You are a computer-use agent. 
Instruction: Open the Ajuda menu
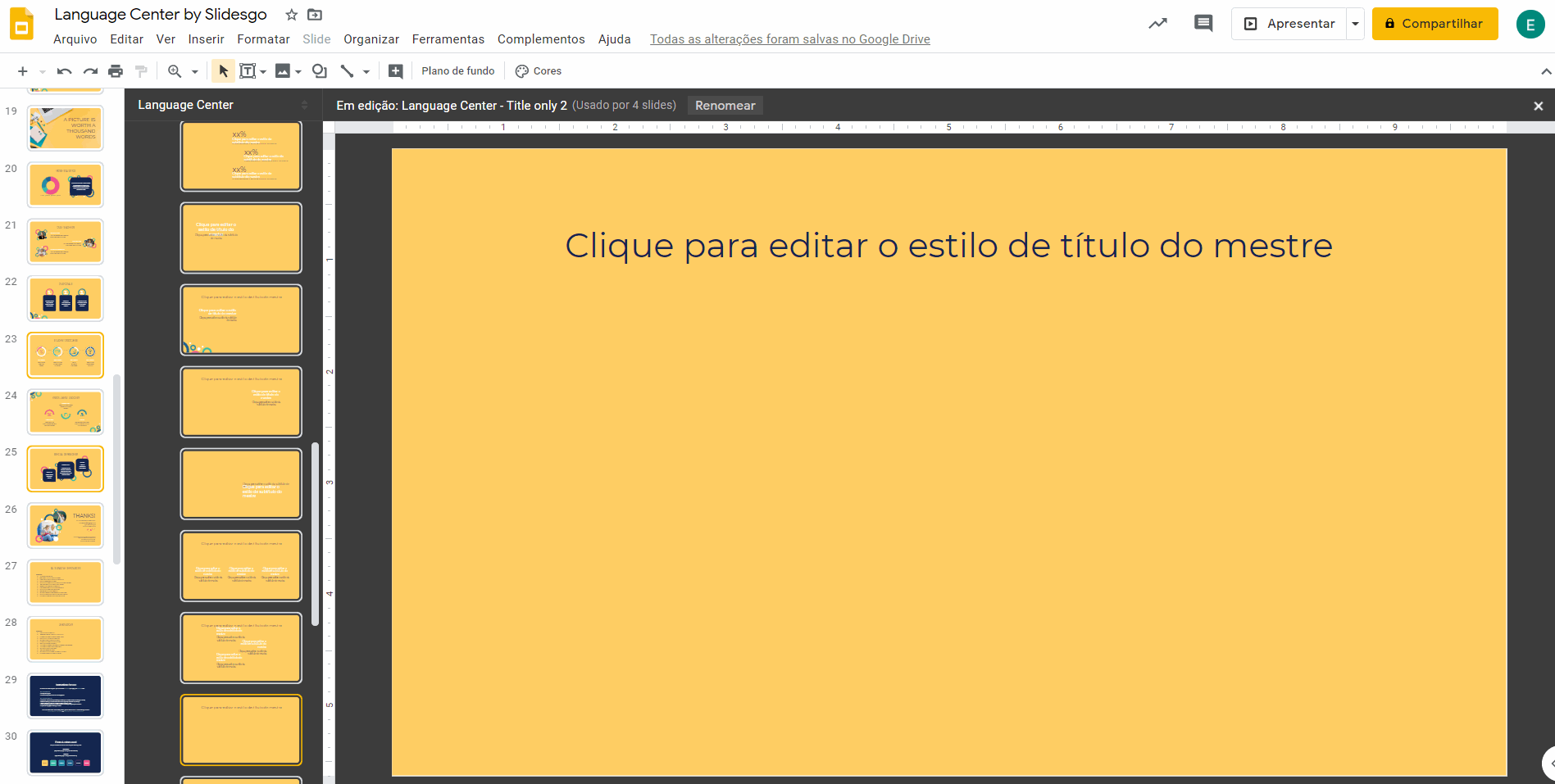pos(615,39)
